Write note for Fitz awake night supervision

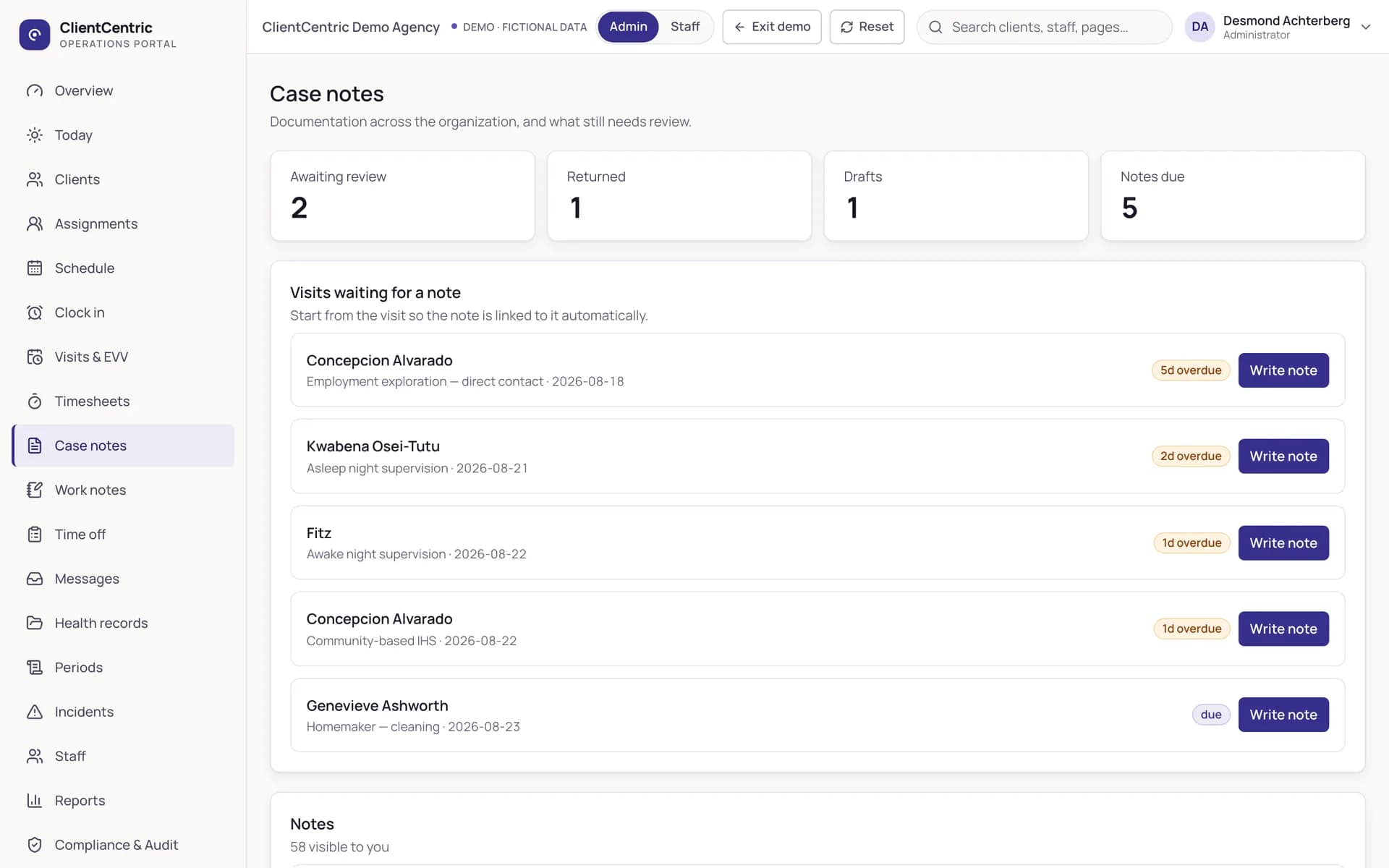[x=1283, y=542]
